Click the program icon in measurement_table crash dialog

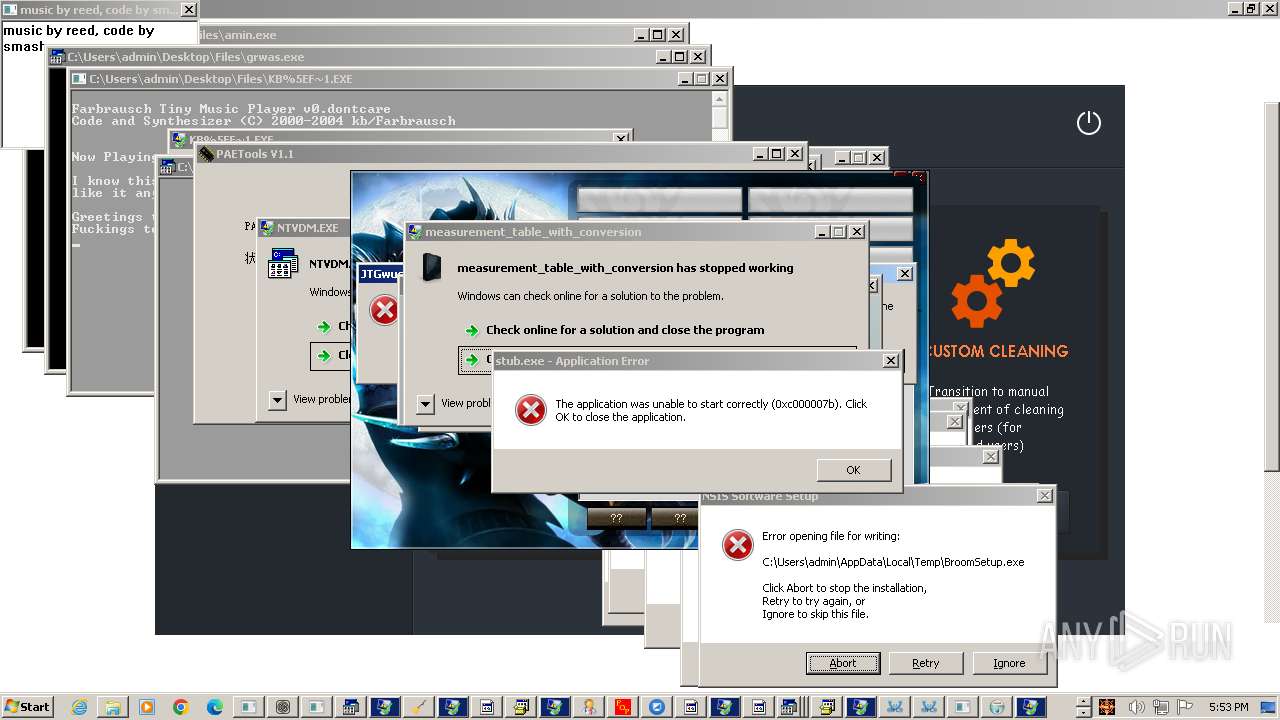[432, 268]
